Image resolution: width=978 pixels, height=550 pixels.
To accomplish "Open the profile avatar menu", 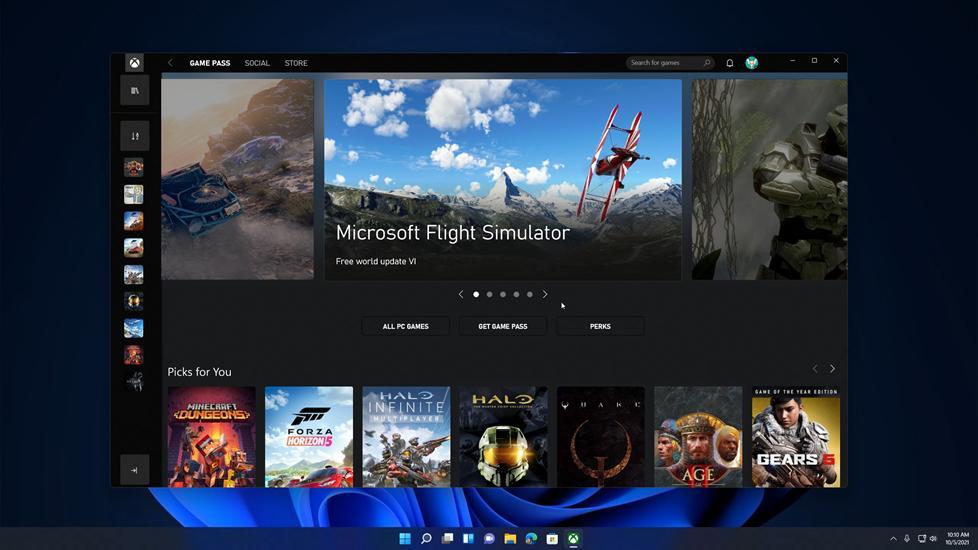I will [751, 63].
